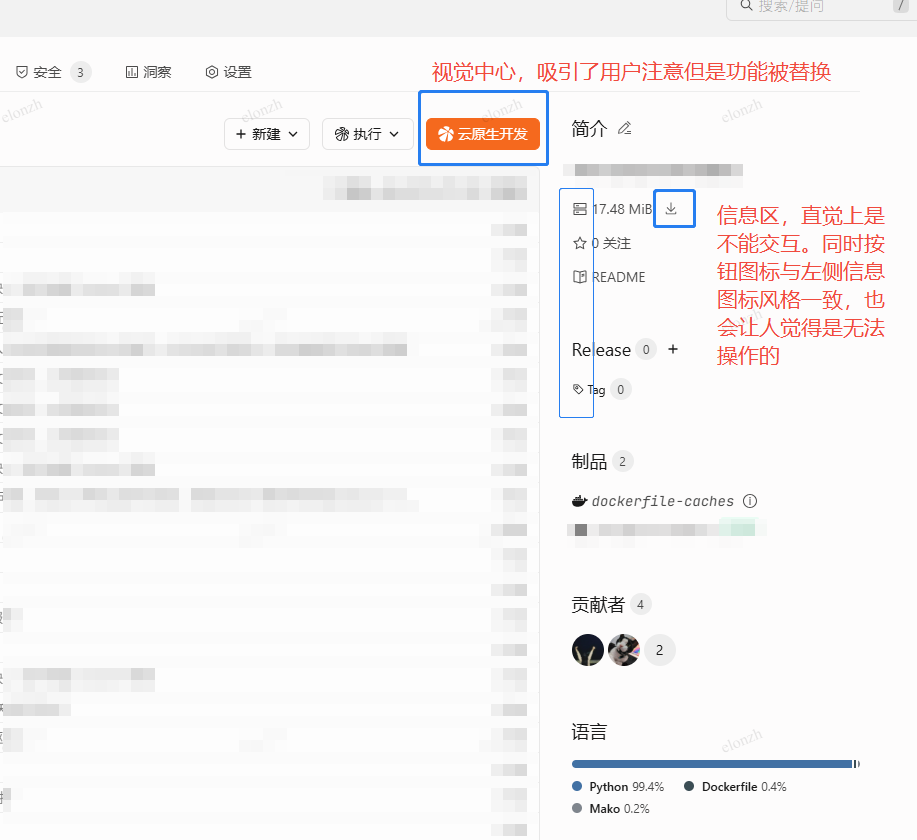Click the storage icon before 17.48 MiB
The image size is (917, 840).
click(579, 209)
